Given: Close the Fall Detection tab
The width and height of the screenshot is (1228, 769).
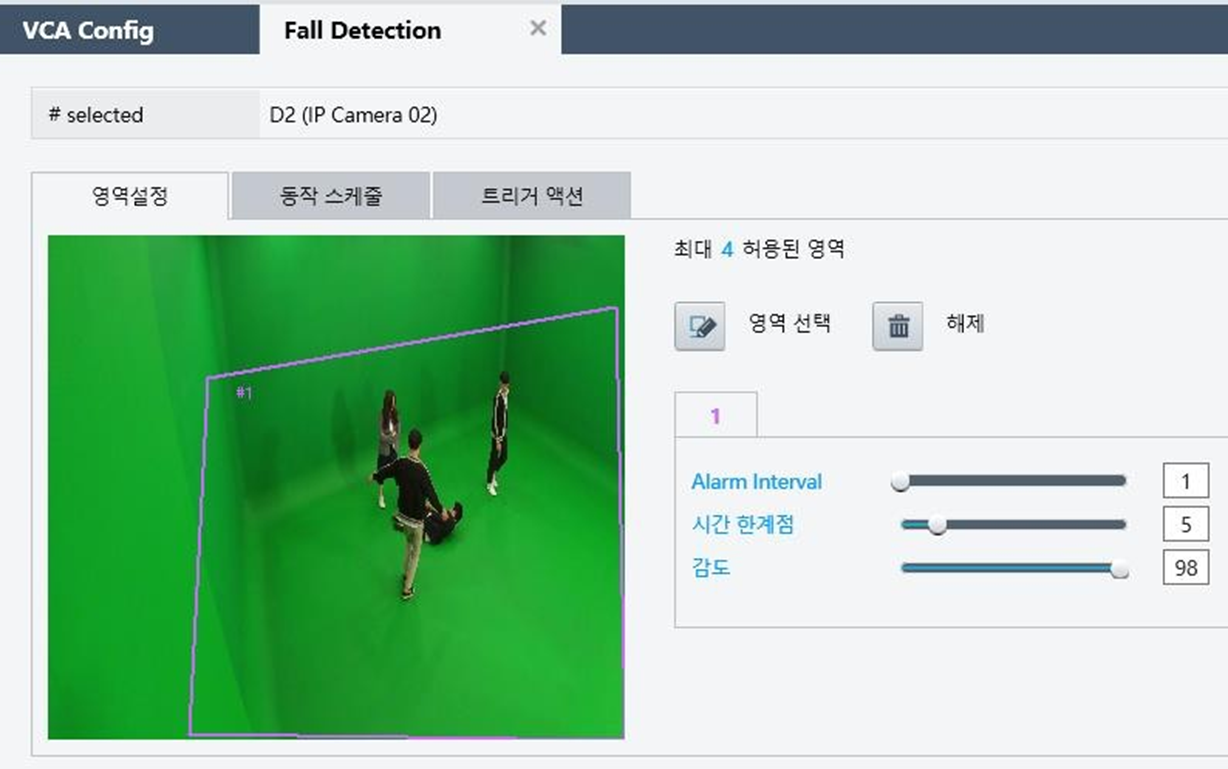Looking at the screenshot, I should [x=538, y=29].
